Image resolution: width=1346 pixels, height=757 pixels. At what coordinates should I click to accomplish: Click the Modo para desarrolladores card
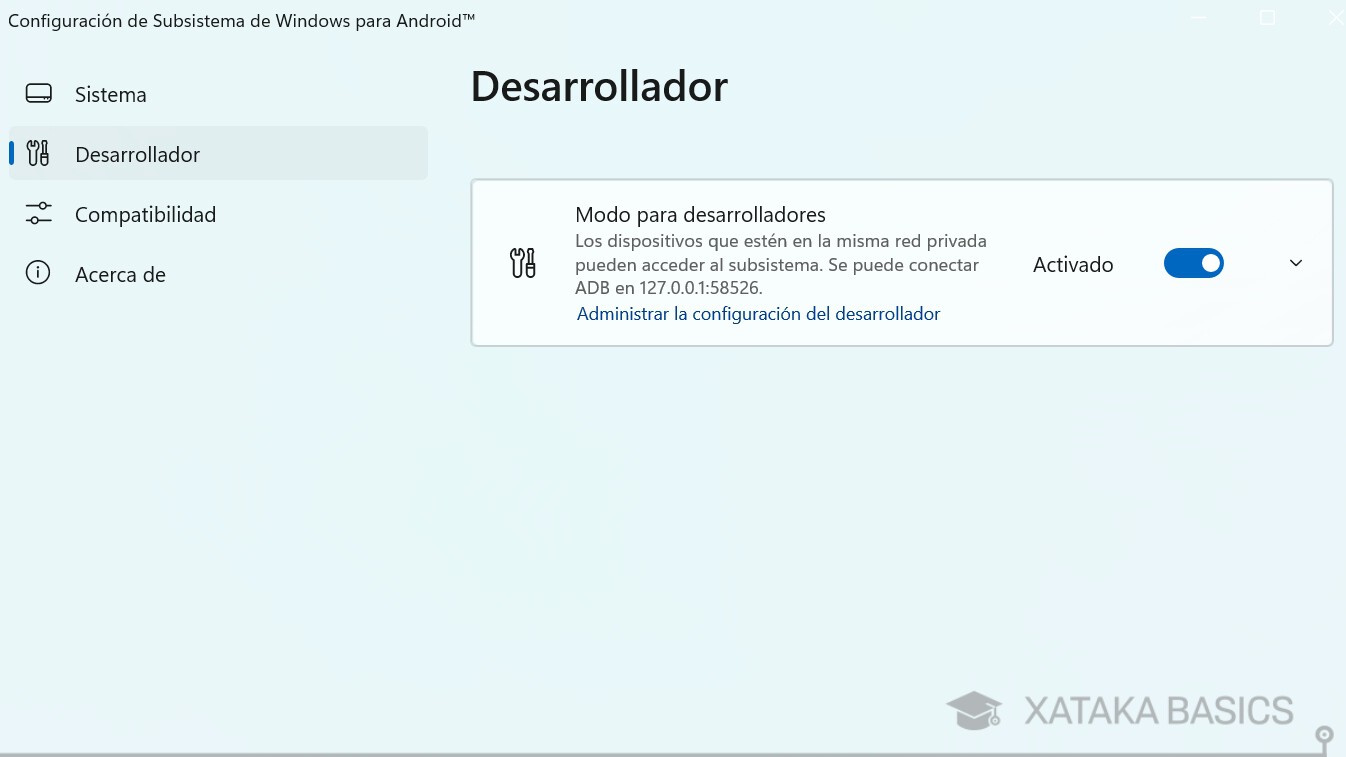(900, 262)
